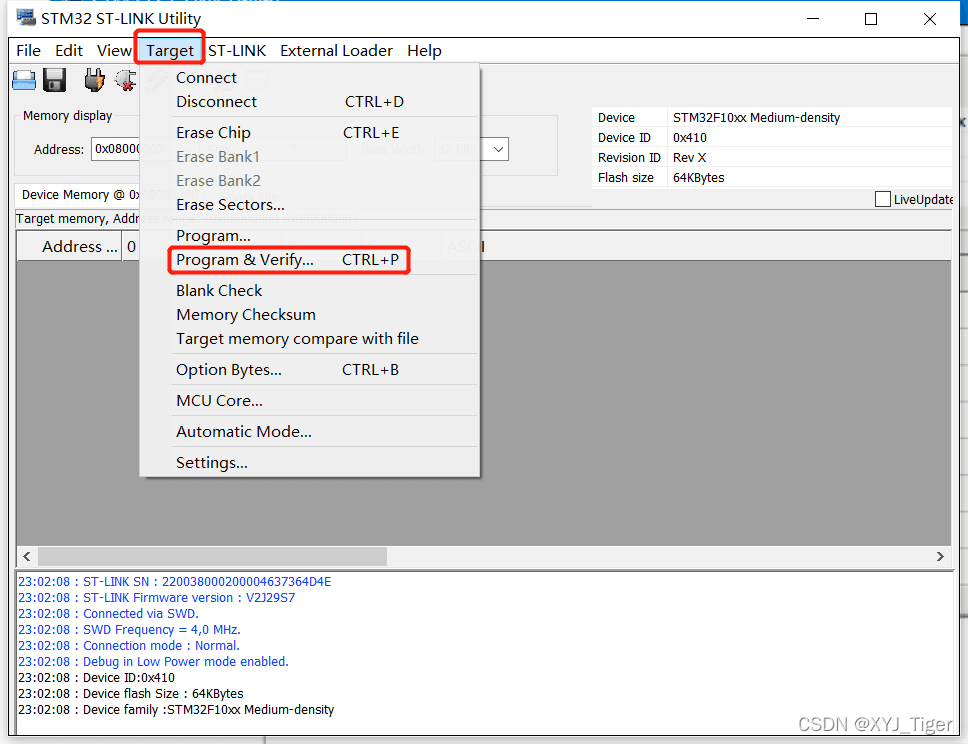This screenshot has width=968, height=744.
Task: Click the Connection mode : Normal log line
Action: coord(129,646)
